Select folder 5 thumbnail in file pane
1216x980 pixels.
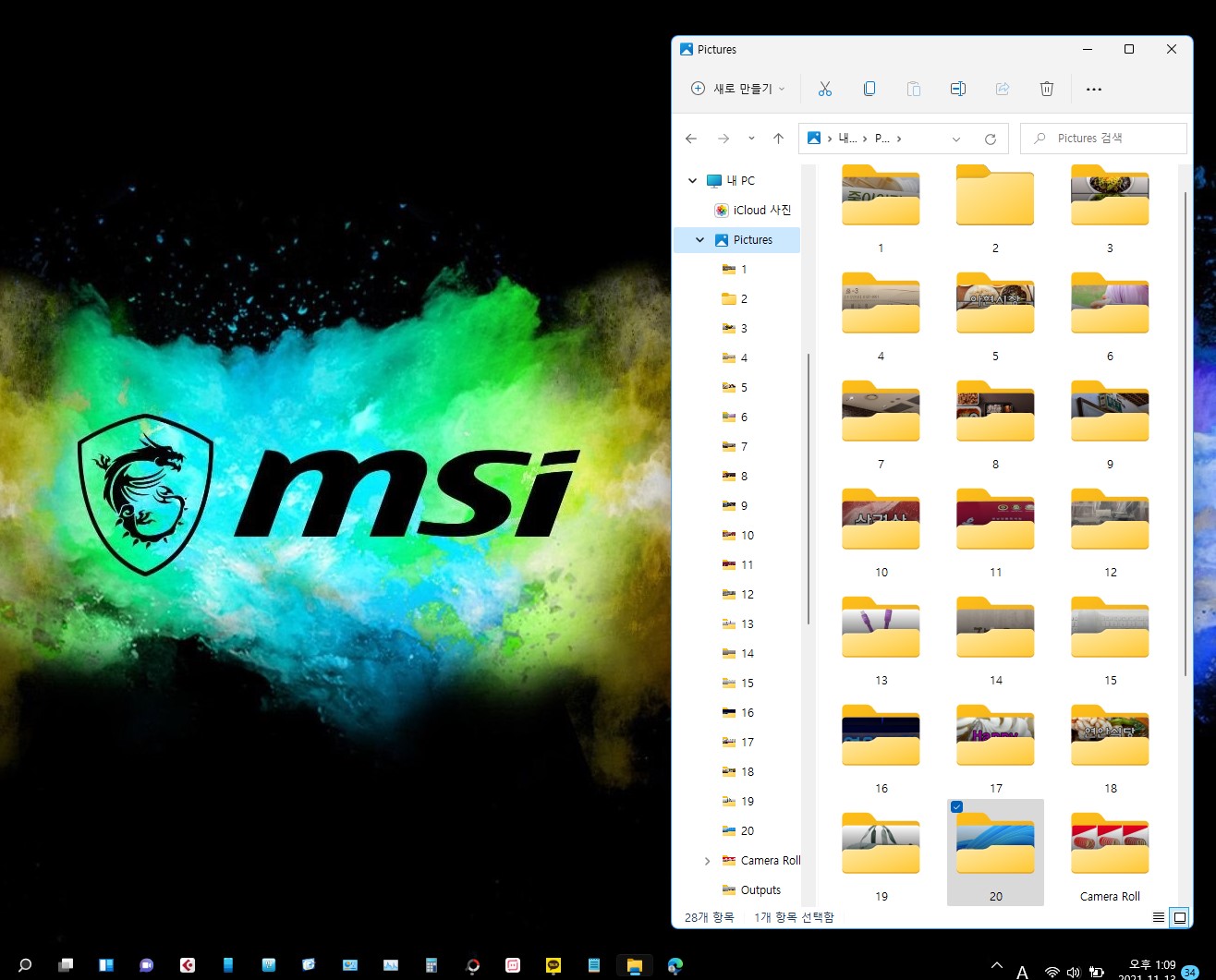coord(995,304)
